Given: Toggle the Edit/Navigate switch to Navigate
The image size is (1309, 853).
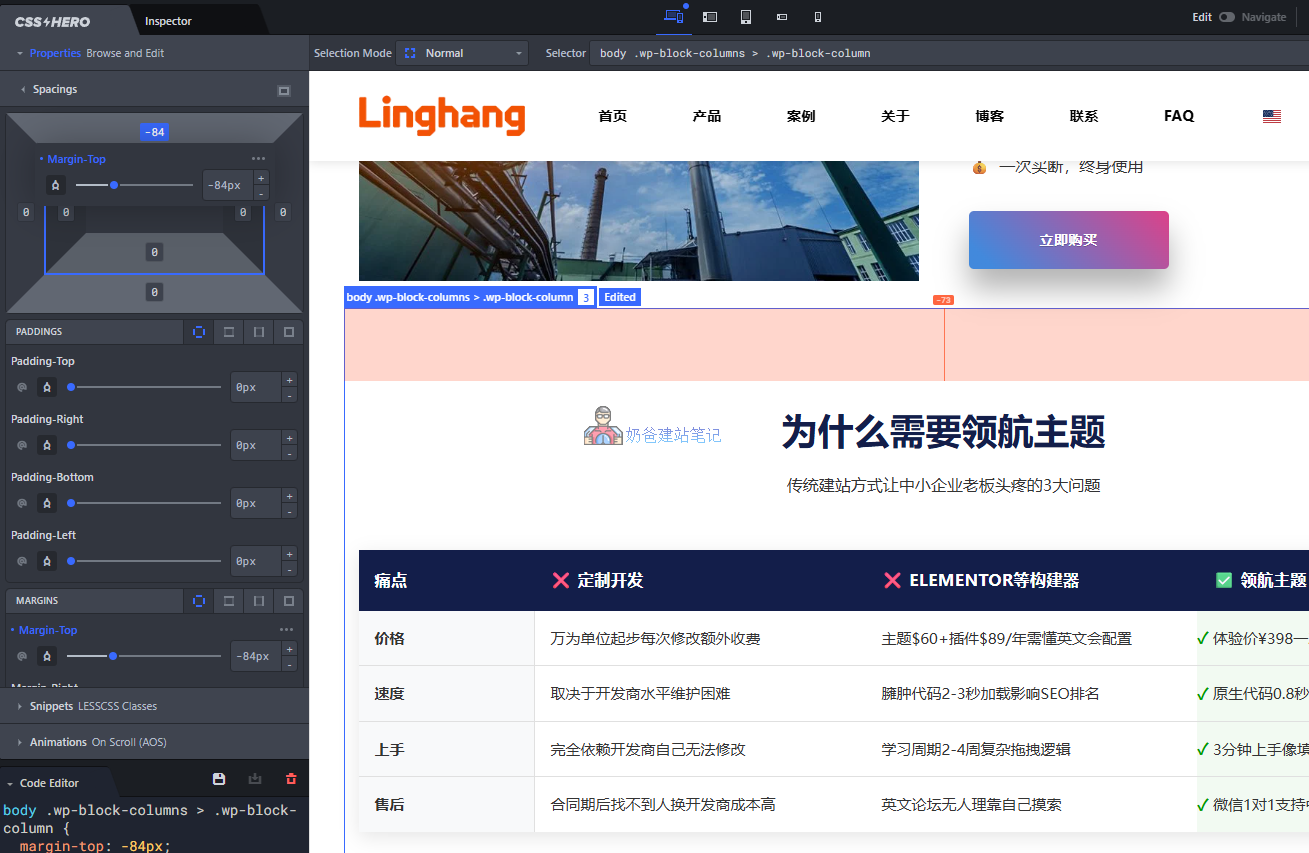Looking at the screenshot, I should tap(1229, 17).
